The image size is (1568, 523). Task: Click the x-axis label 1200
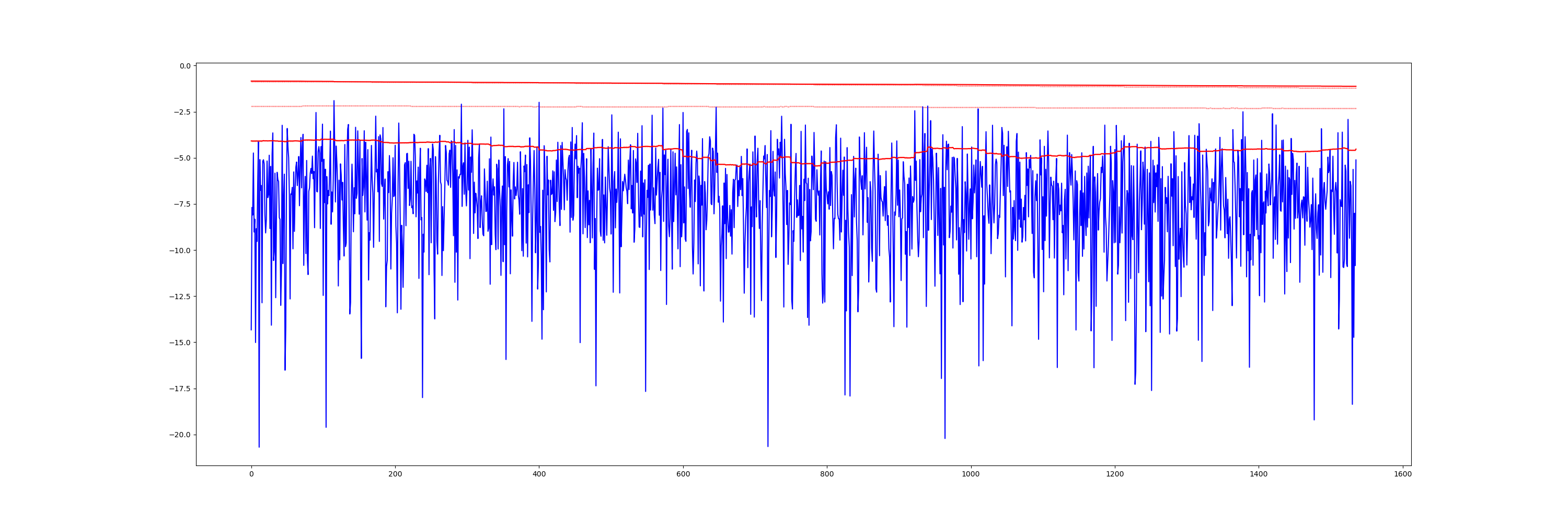point(1115,474)
